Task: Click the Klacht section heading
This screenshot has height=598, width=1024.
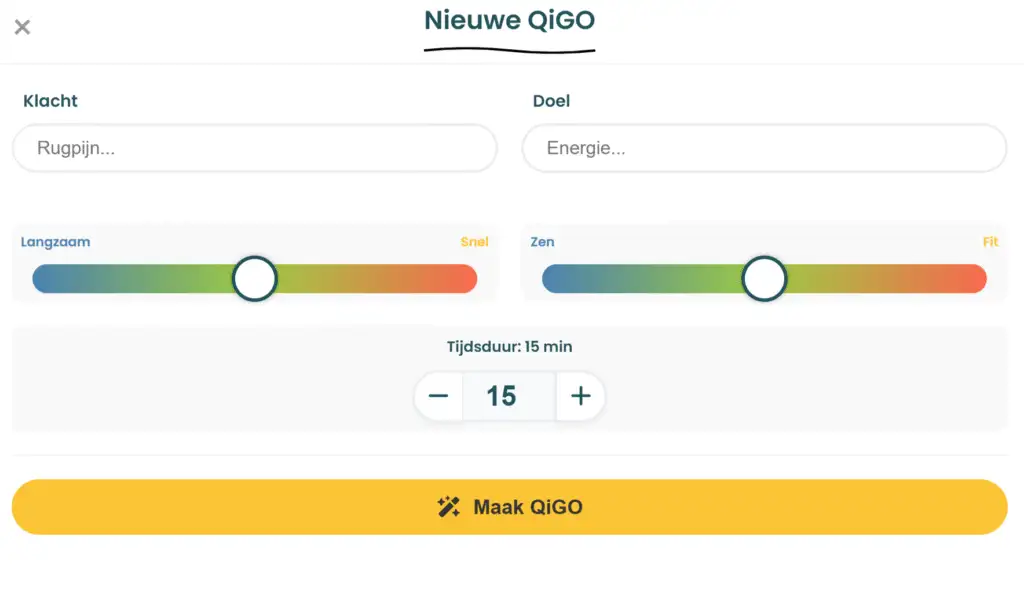Action: [x=49, y=101]
